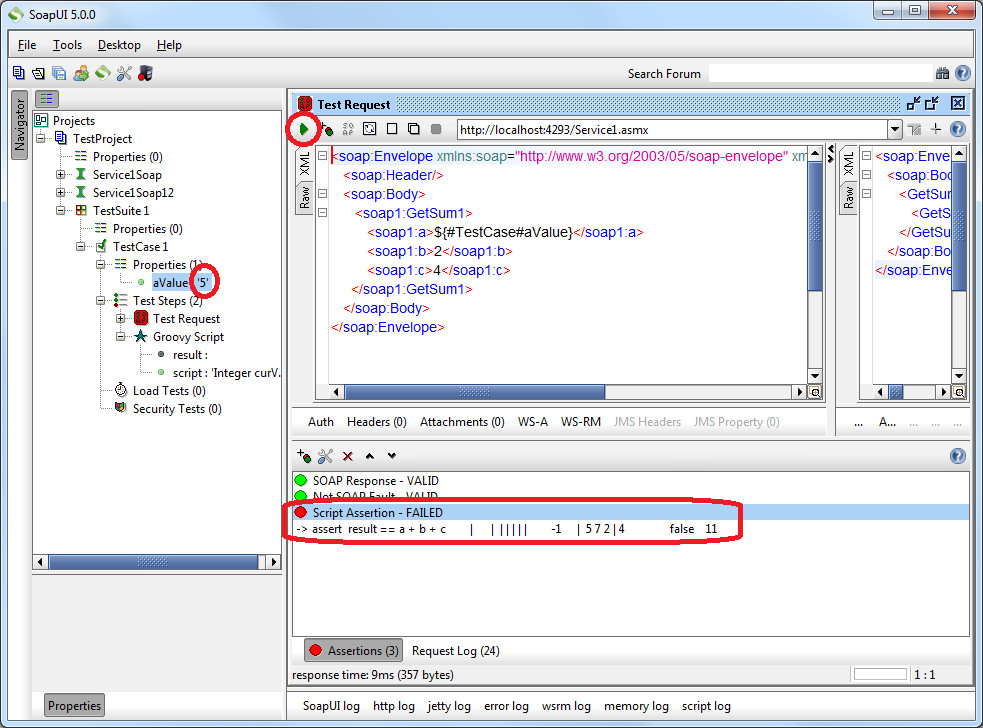Click the Search Forum input field
The height and width of the screenshot is (728, 983).
point(821,73)
